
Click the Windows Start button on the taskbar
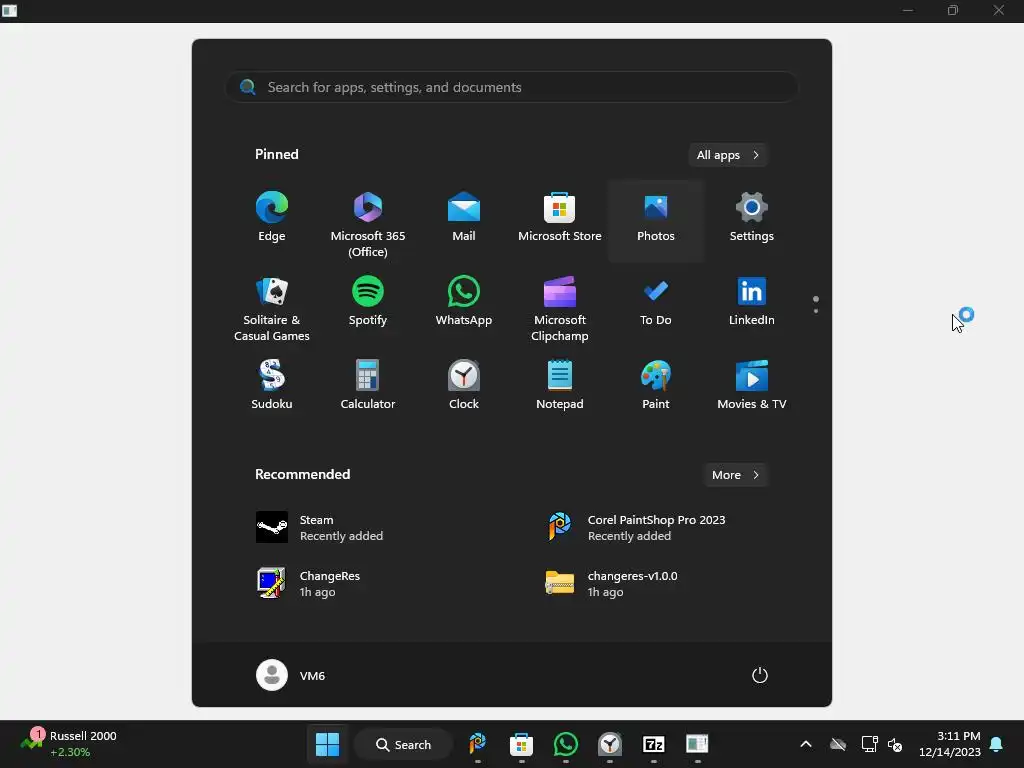click(327, 744)
